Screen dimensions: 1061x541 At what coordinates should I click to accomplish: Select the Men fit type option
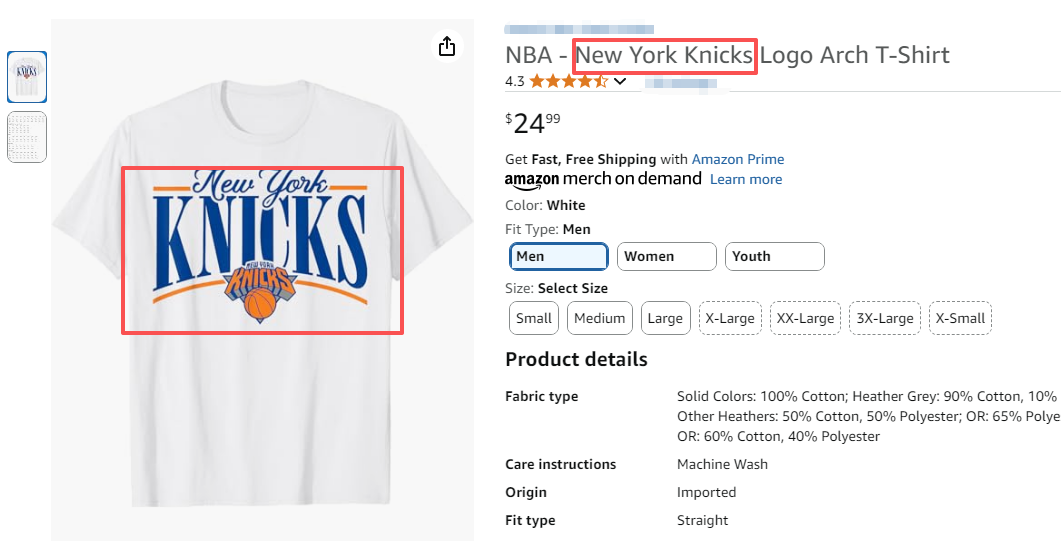click(x=559, y=257)
